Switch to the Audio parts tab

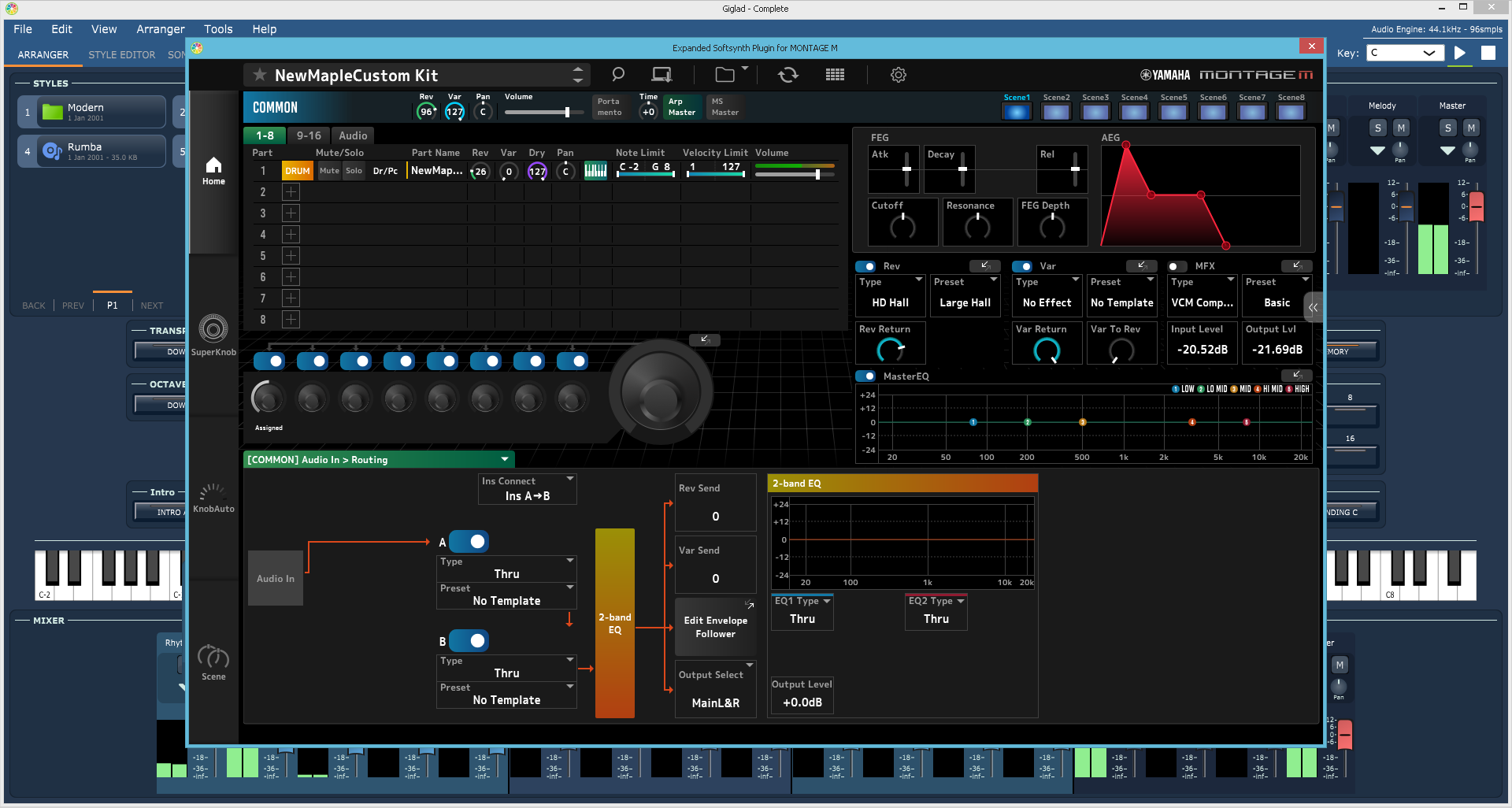(353, 135)
